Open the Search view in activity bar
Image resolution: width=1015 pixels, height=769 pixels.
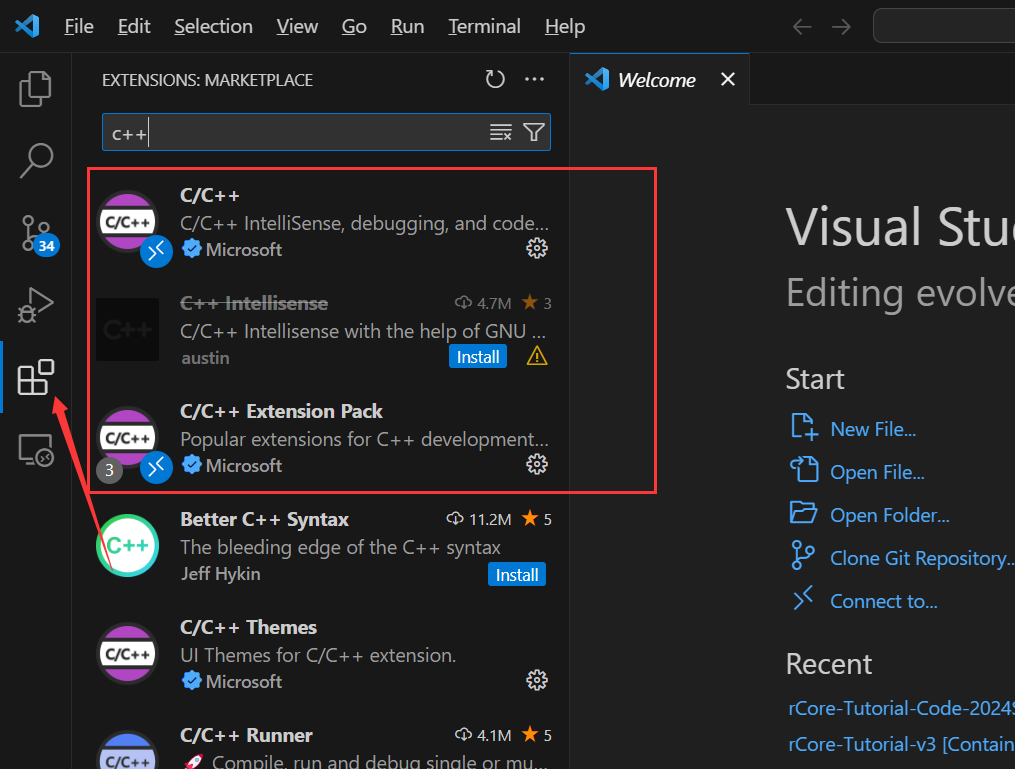coord(36,160)
